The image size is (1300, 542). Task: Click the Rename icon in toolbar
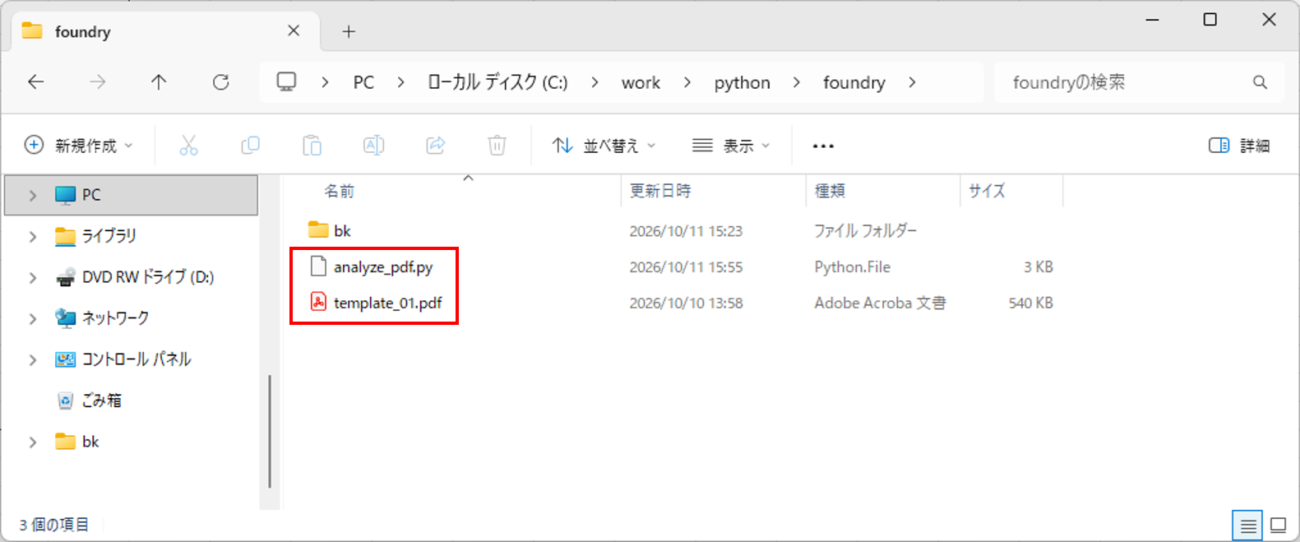373,146
